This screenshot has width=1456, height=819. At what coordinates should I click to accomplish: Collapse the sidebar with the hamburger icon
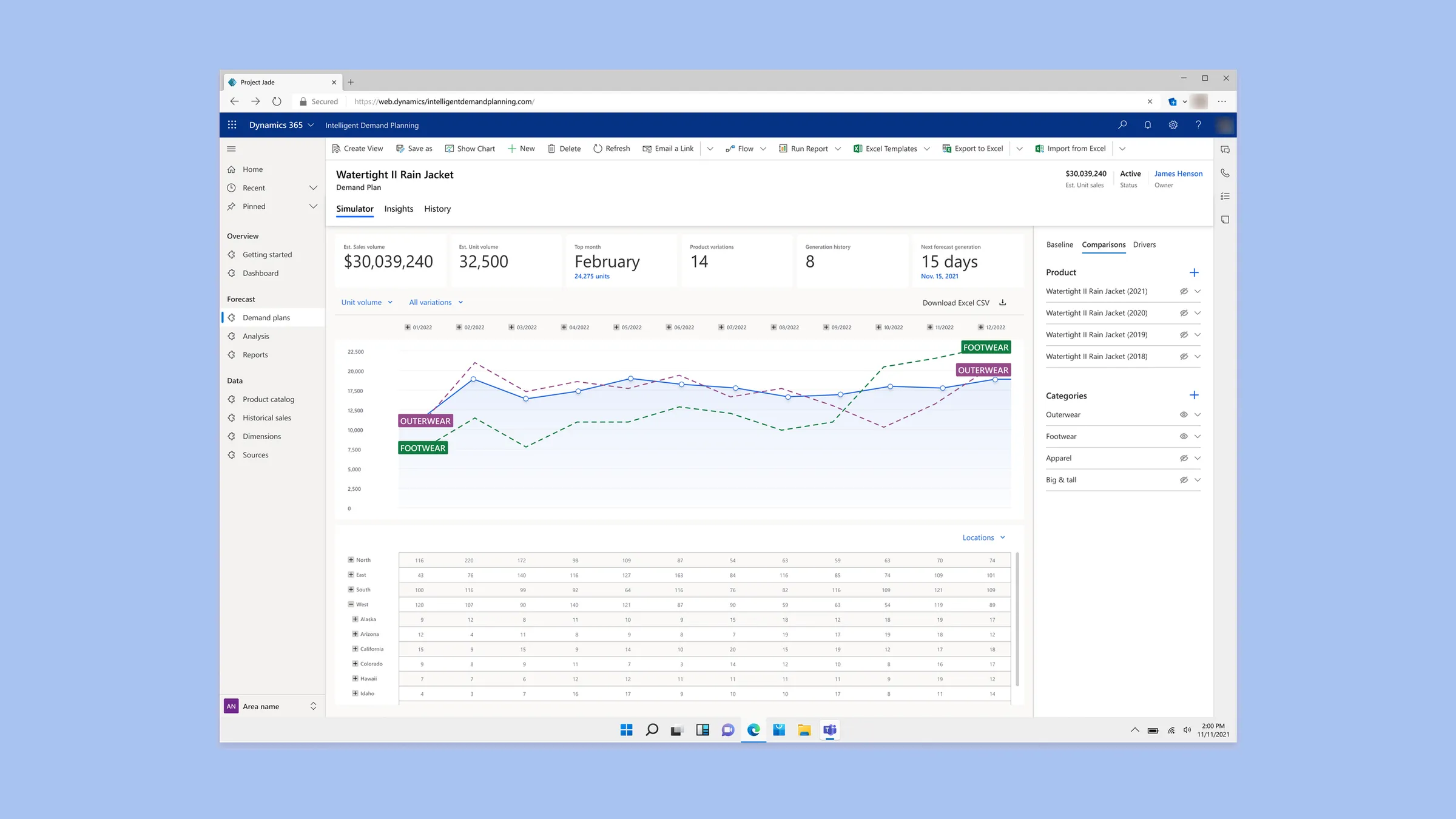point(231,149)
